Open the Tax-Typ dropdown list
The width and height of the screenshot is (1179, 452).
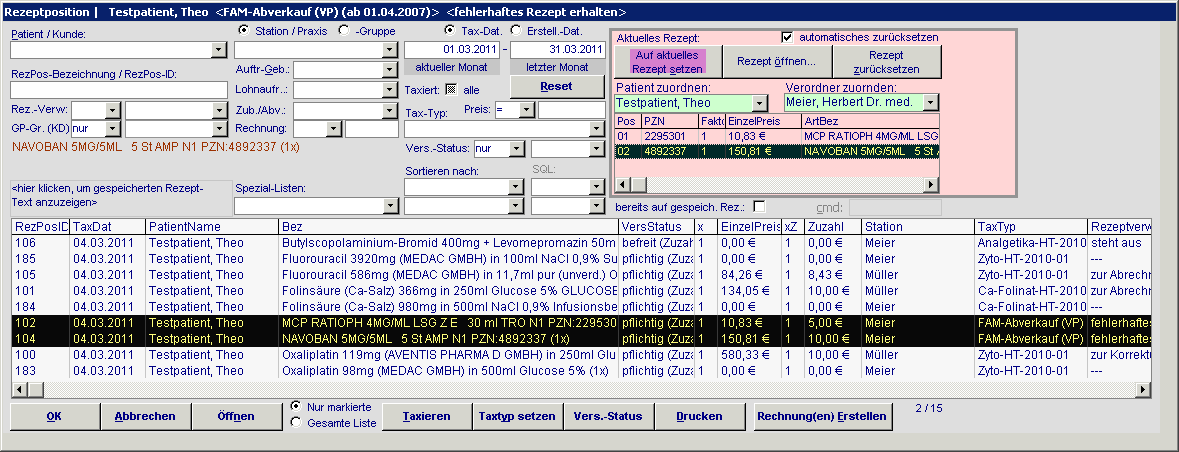[x=597, y=129]
